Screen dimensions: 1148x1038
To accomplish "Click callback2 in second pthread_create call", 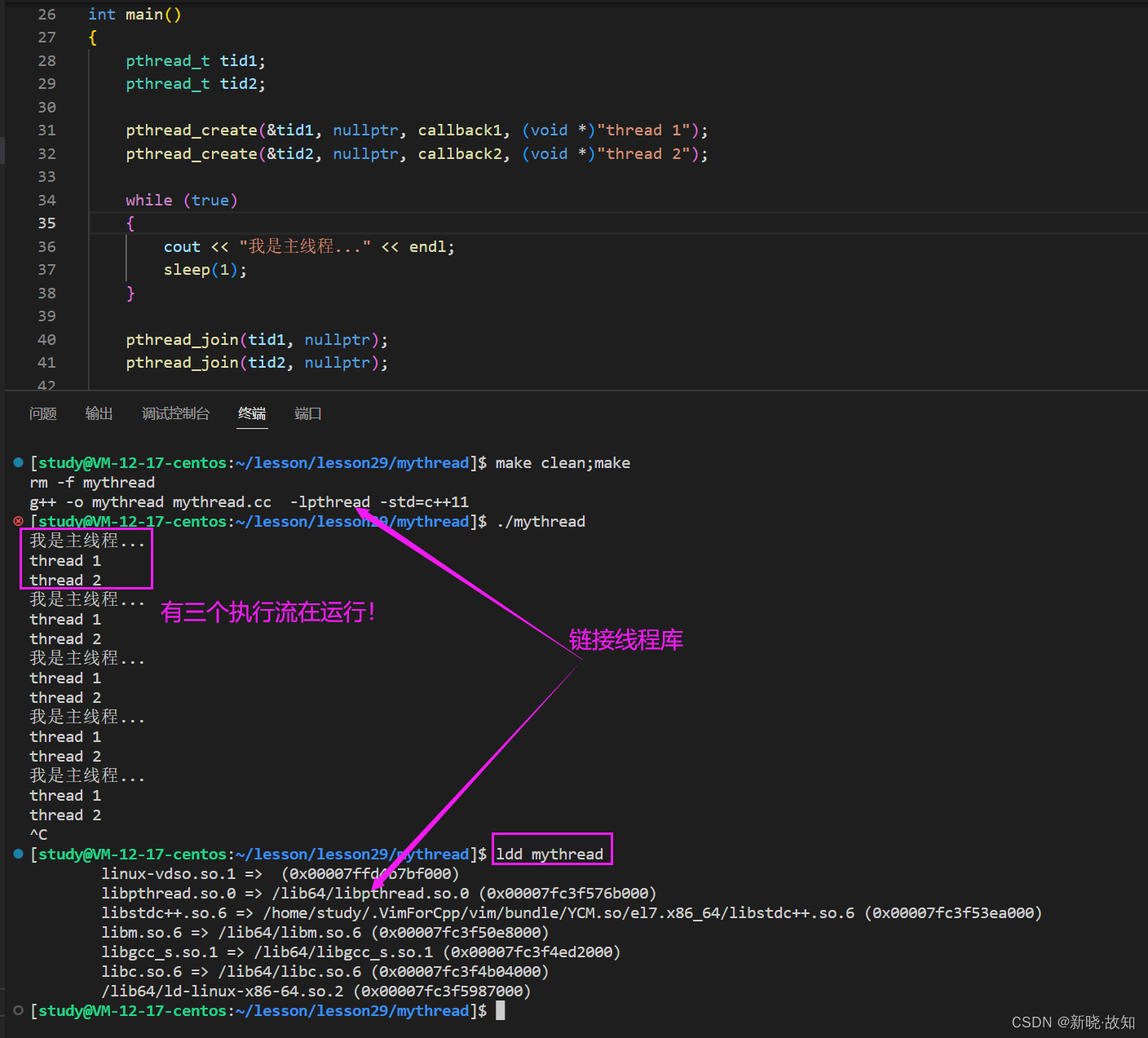I will [x=460, y=154].
